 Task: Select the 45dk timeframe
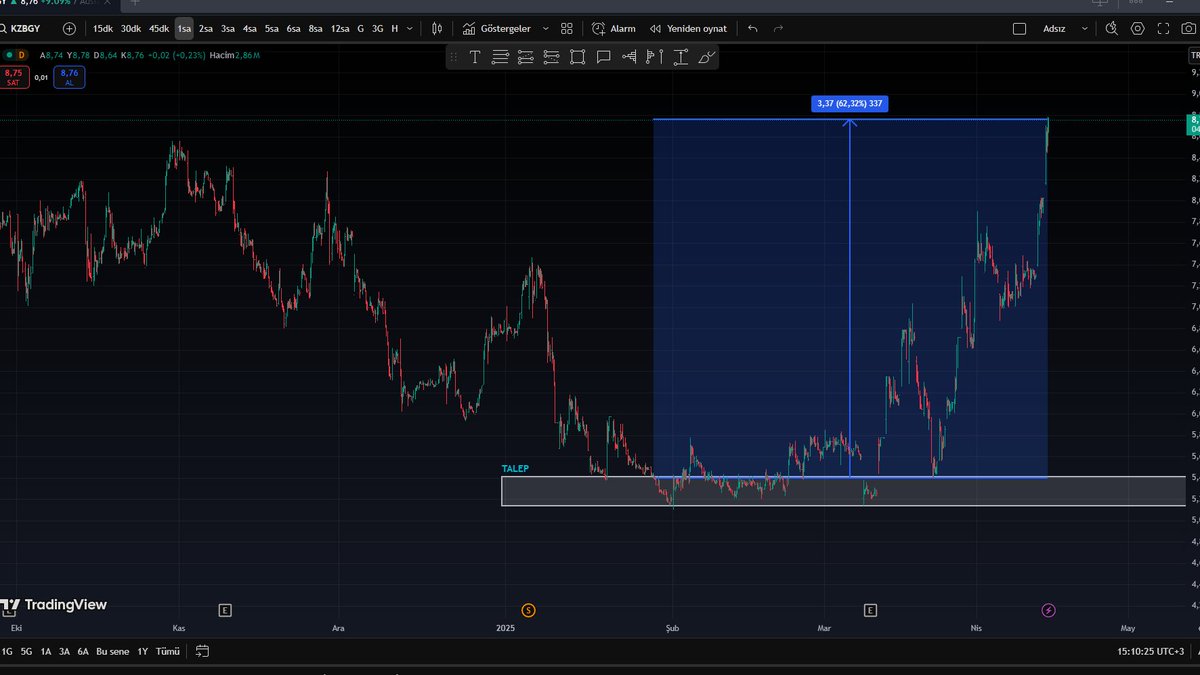159,29
